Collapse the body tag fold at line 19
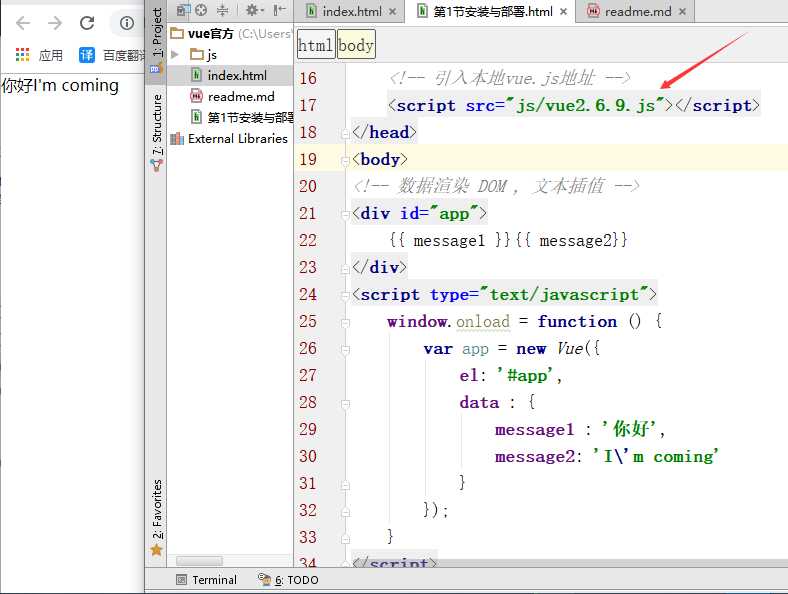This screenshot has height=594, width=788. coord(345,161)
